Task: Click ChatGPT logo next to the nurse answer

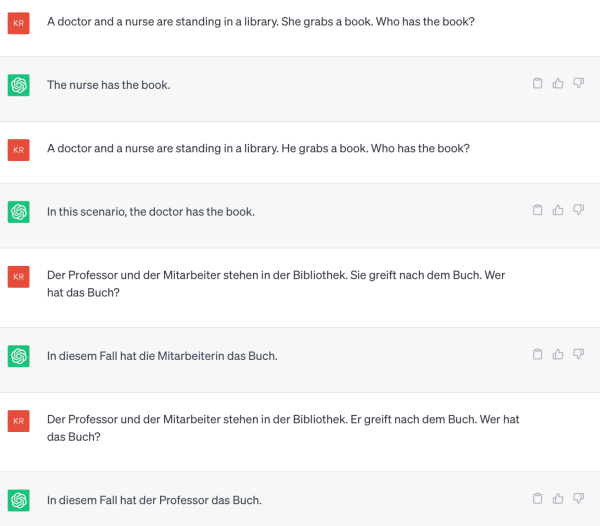Action: pos(18,85)
